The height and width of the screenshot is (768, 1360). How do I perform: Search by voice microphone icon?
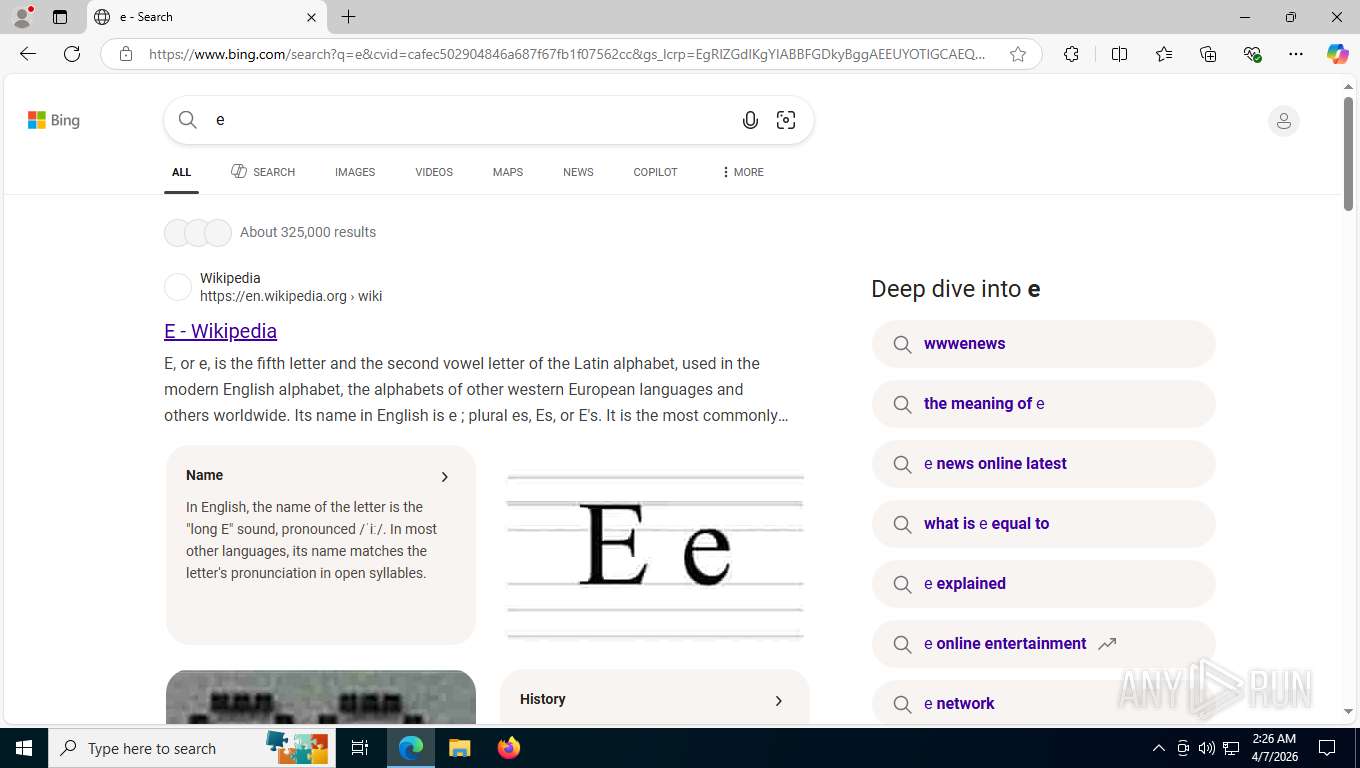coord(750,120)
